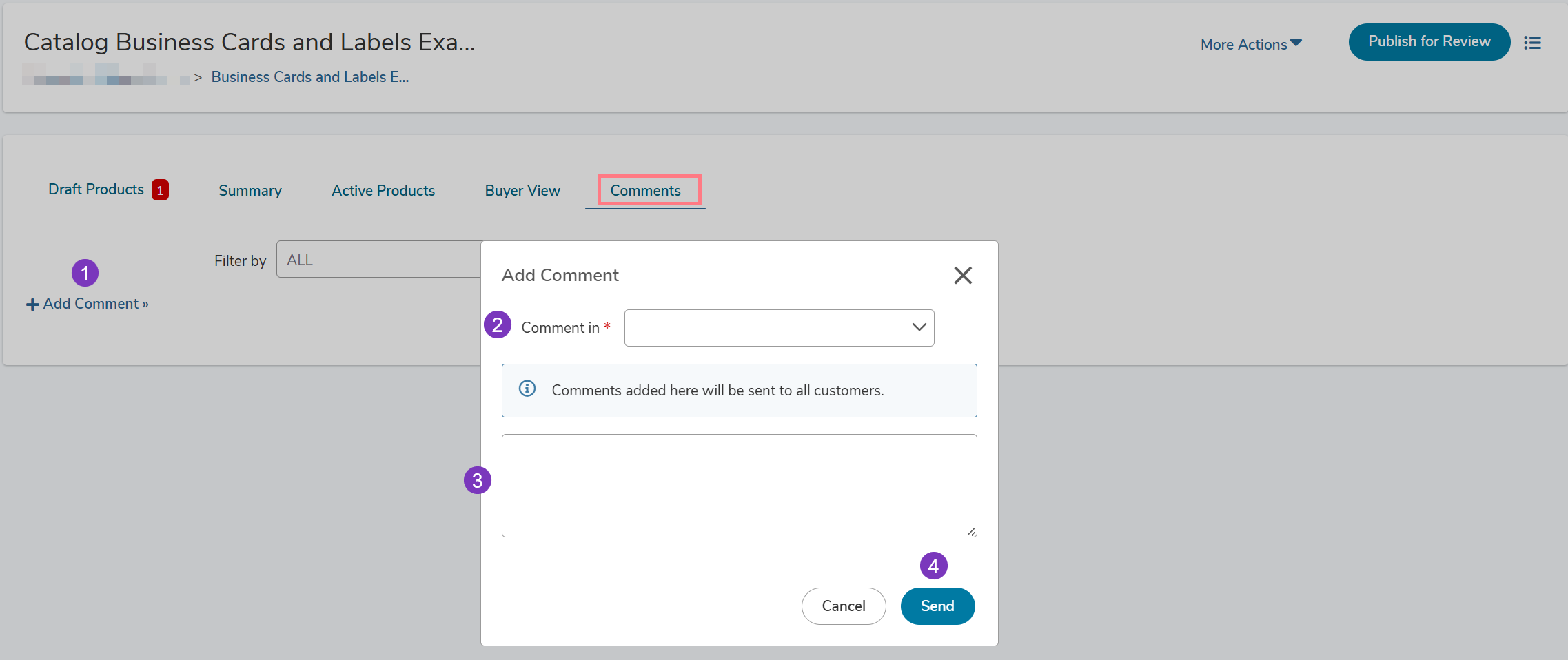The width and height of the screenshot is (1568, 660).
Task: Switch to the Summary tab
Action: (x=250, y=191)
